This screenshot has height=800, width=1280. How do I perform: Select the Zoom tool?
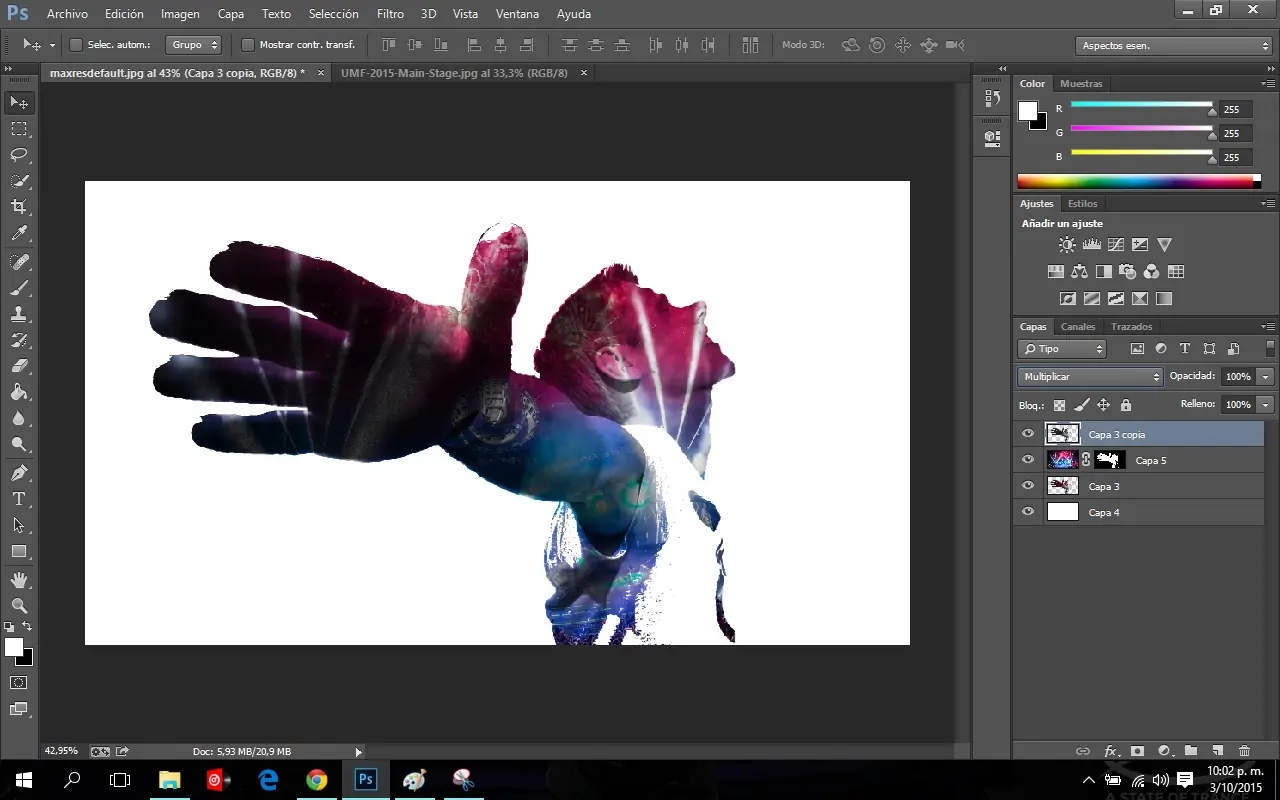pos(18,606)
